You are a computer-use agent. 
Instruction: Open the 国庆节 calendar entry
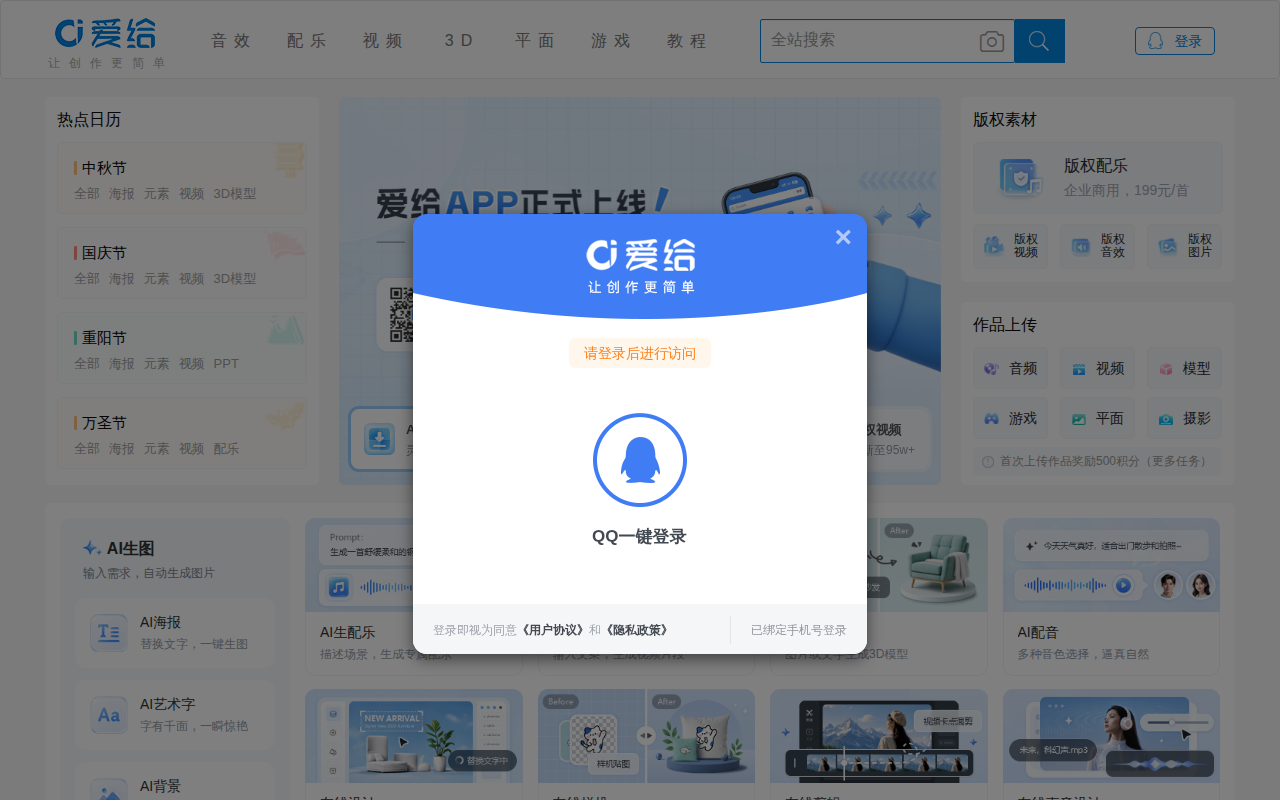104,253
